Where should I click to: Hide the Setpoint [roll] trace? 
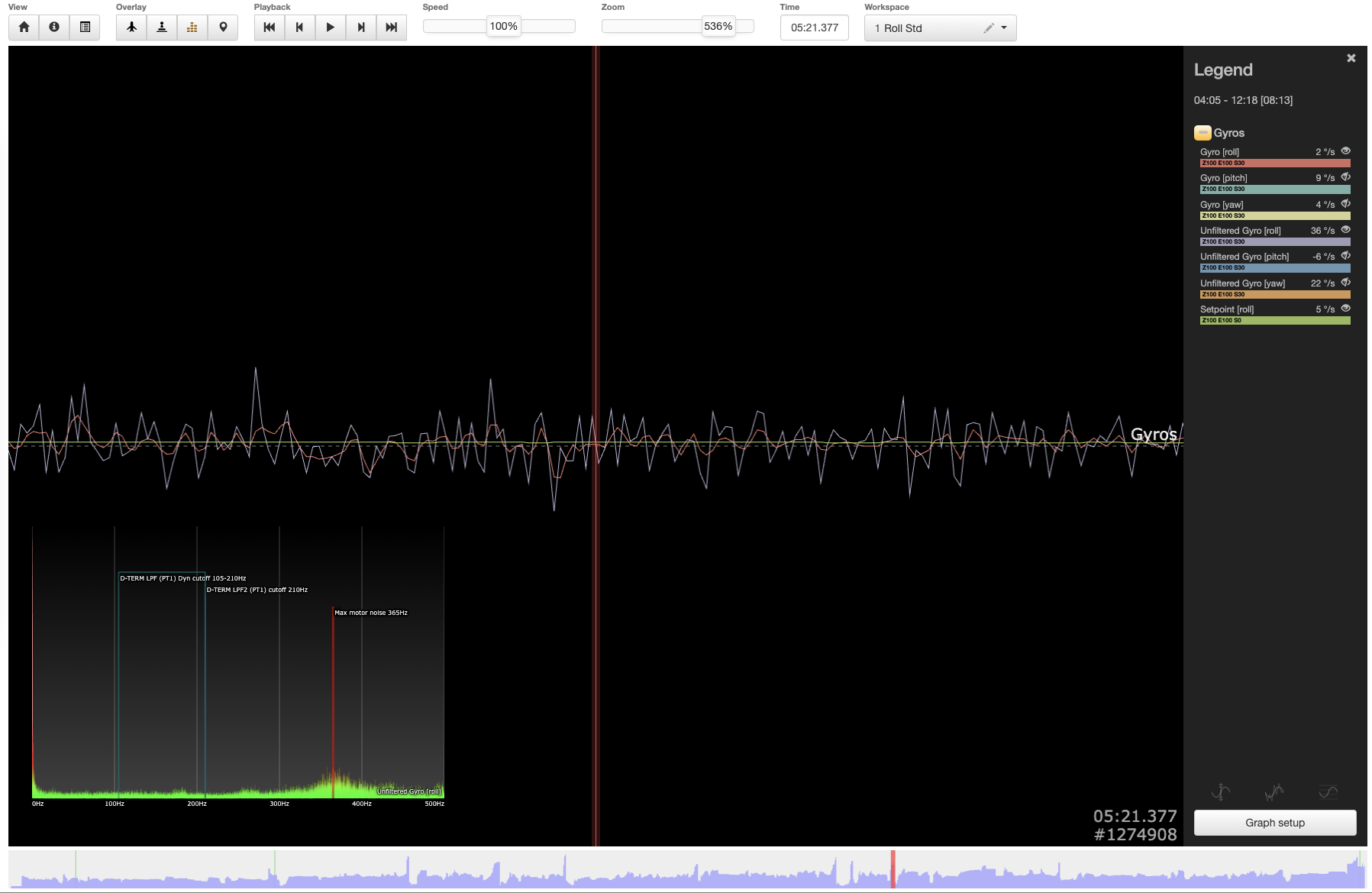1345,309
